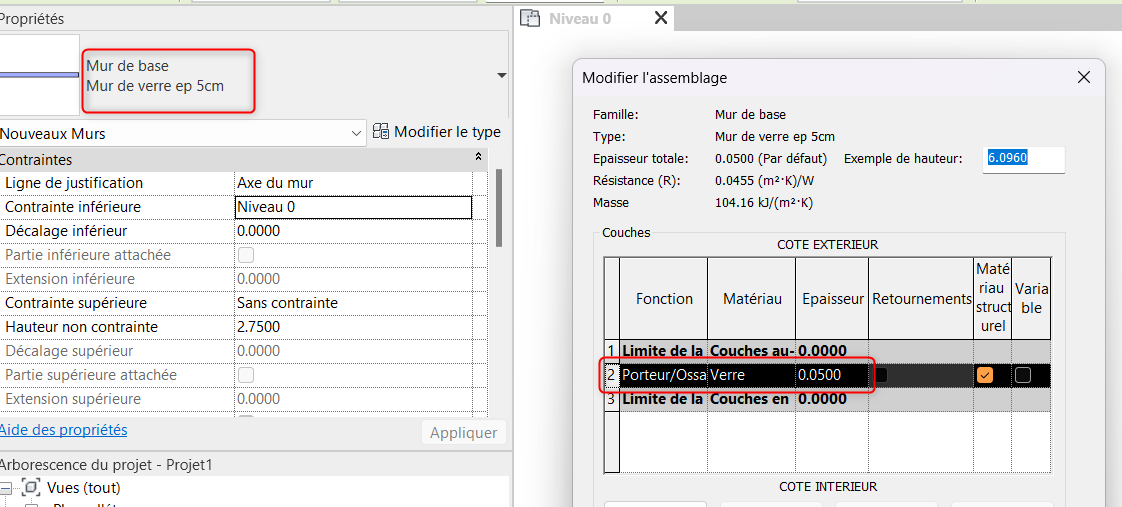Toggle the Partie supérieure attachée checkbox

pyautogui.click(x=246, y=375)
